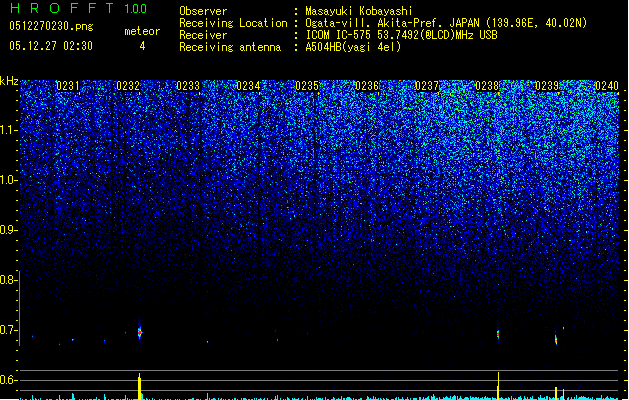Click observer name Masayuki Kobayashi
This screenshot has height=400, width=629.
tap(359, 11)
